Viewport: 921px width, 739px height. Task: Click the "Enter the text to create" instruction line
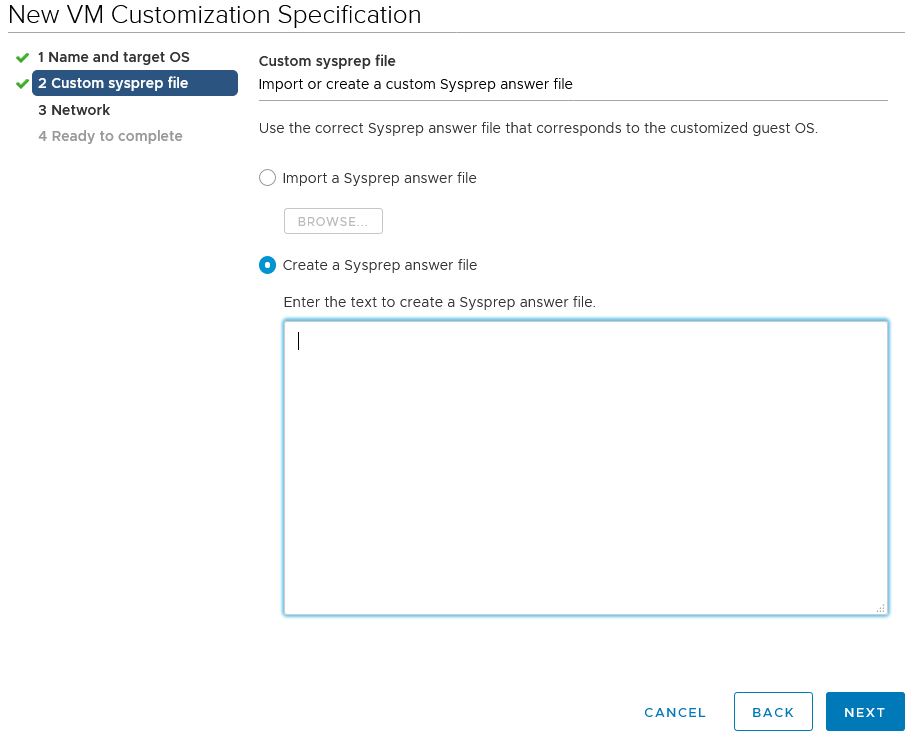pos(439,302)
